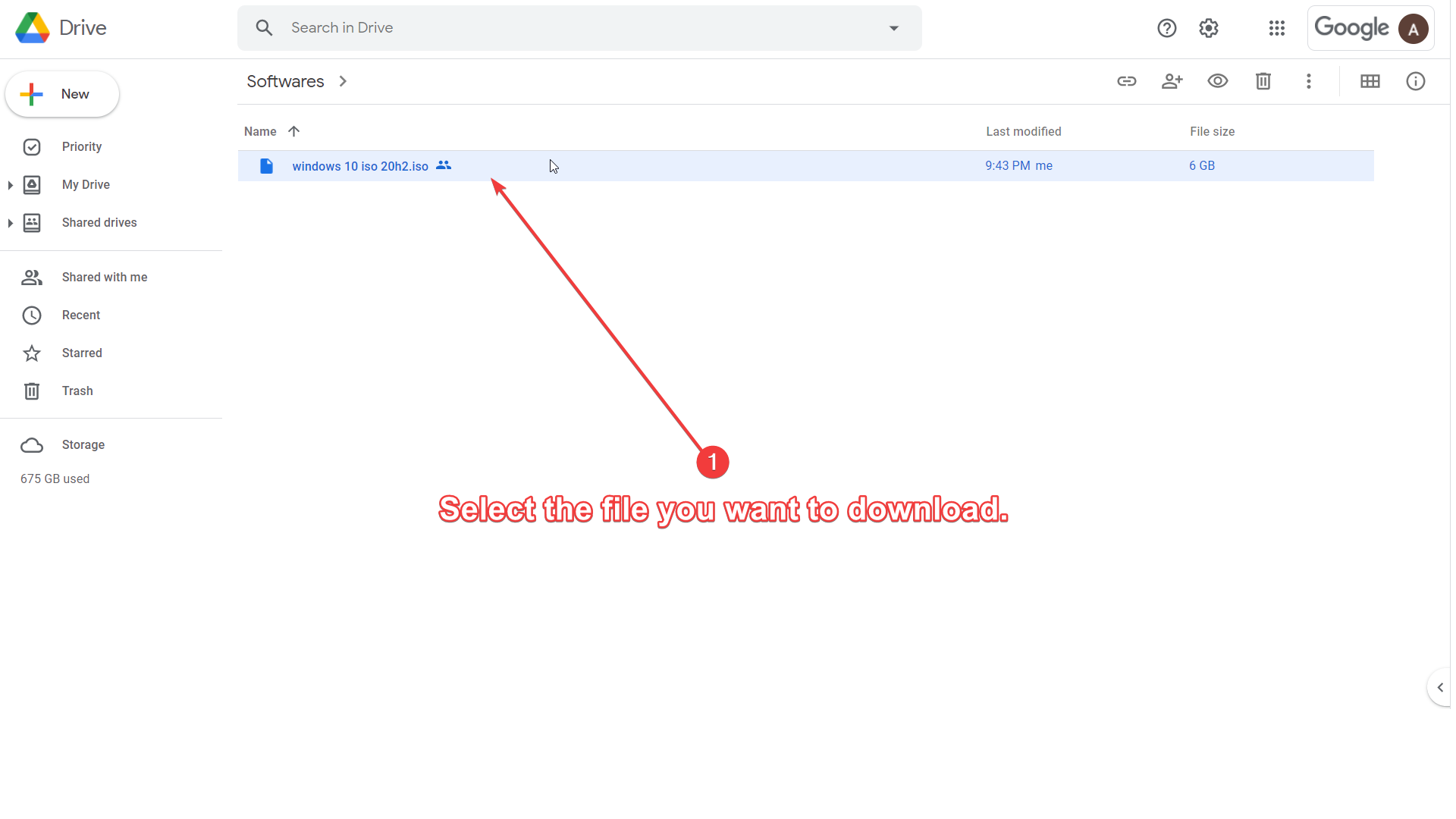Image resolution: width=1456 pixels, height=819 pixels.
Task: Open the More actions three-dot menu
Action: (x=1308, y=81)
